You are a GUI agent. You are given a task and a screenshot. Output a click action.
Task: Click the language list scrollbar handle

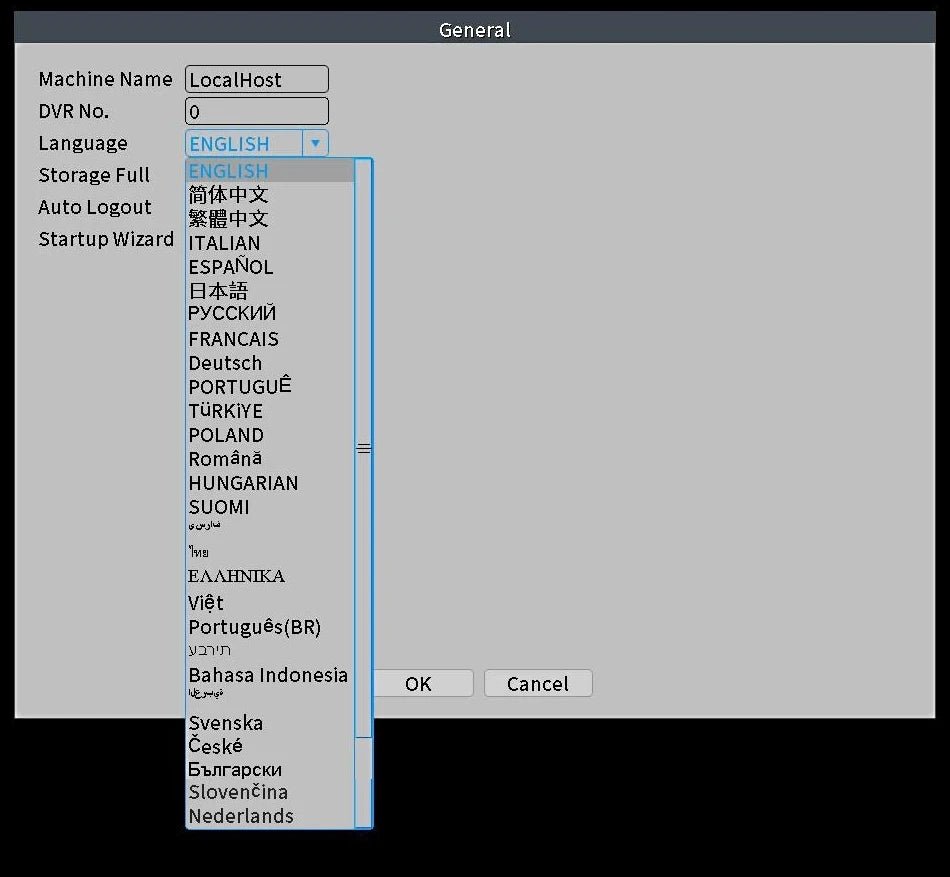pos(364,449)
